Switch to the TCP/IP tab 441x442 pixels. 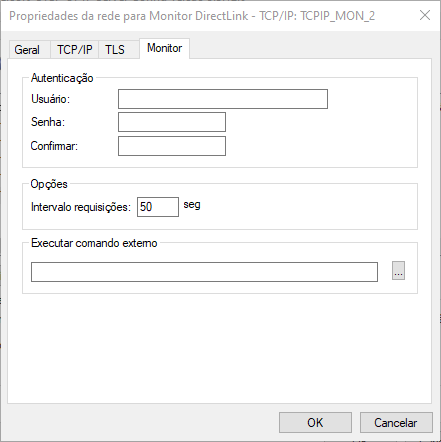[x=75, y=50]
